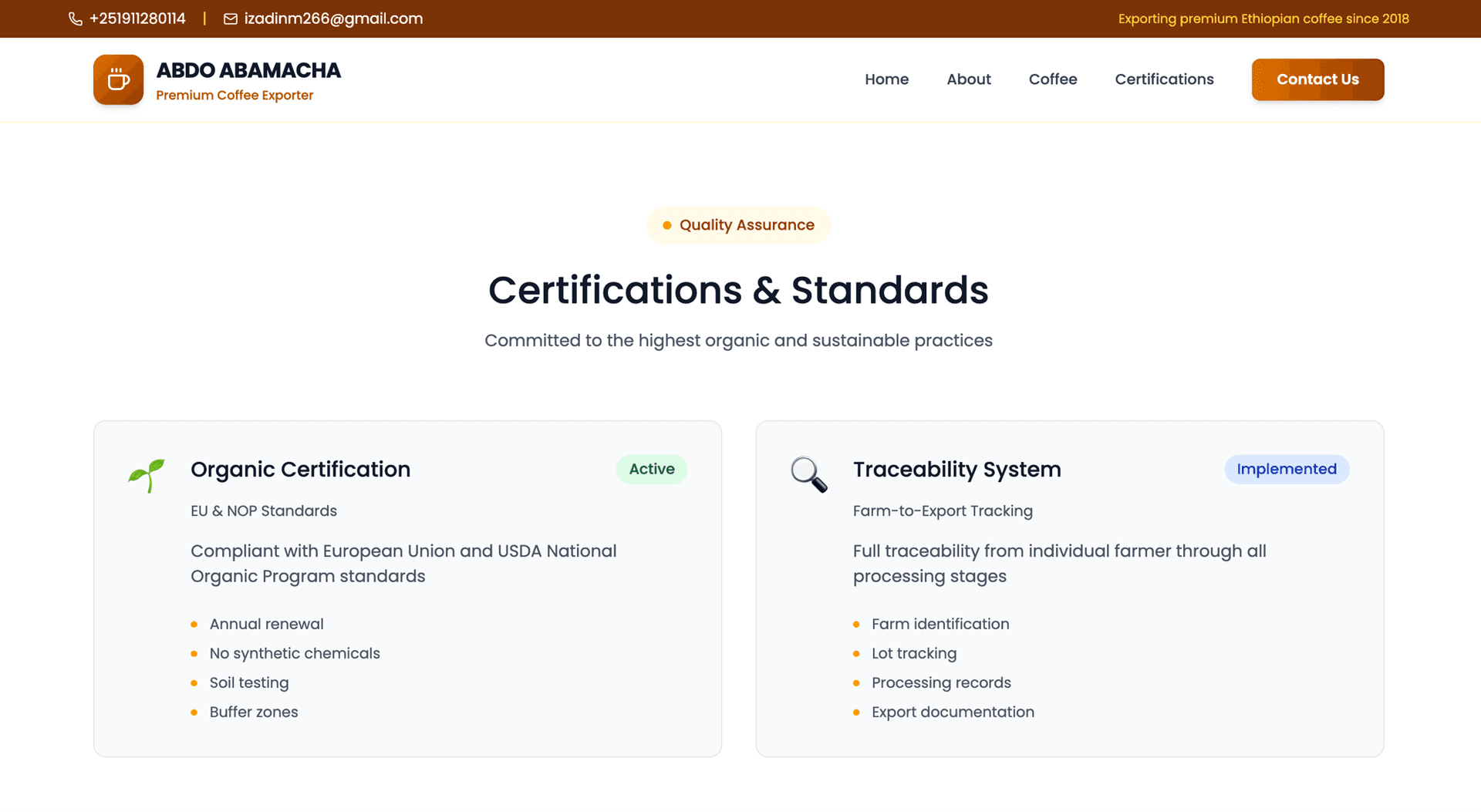
Task: Click 'Committed to the highest organic' subtitle
Action: tap(738, 341)
